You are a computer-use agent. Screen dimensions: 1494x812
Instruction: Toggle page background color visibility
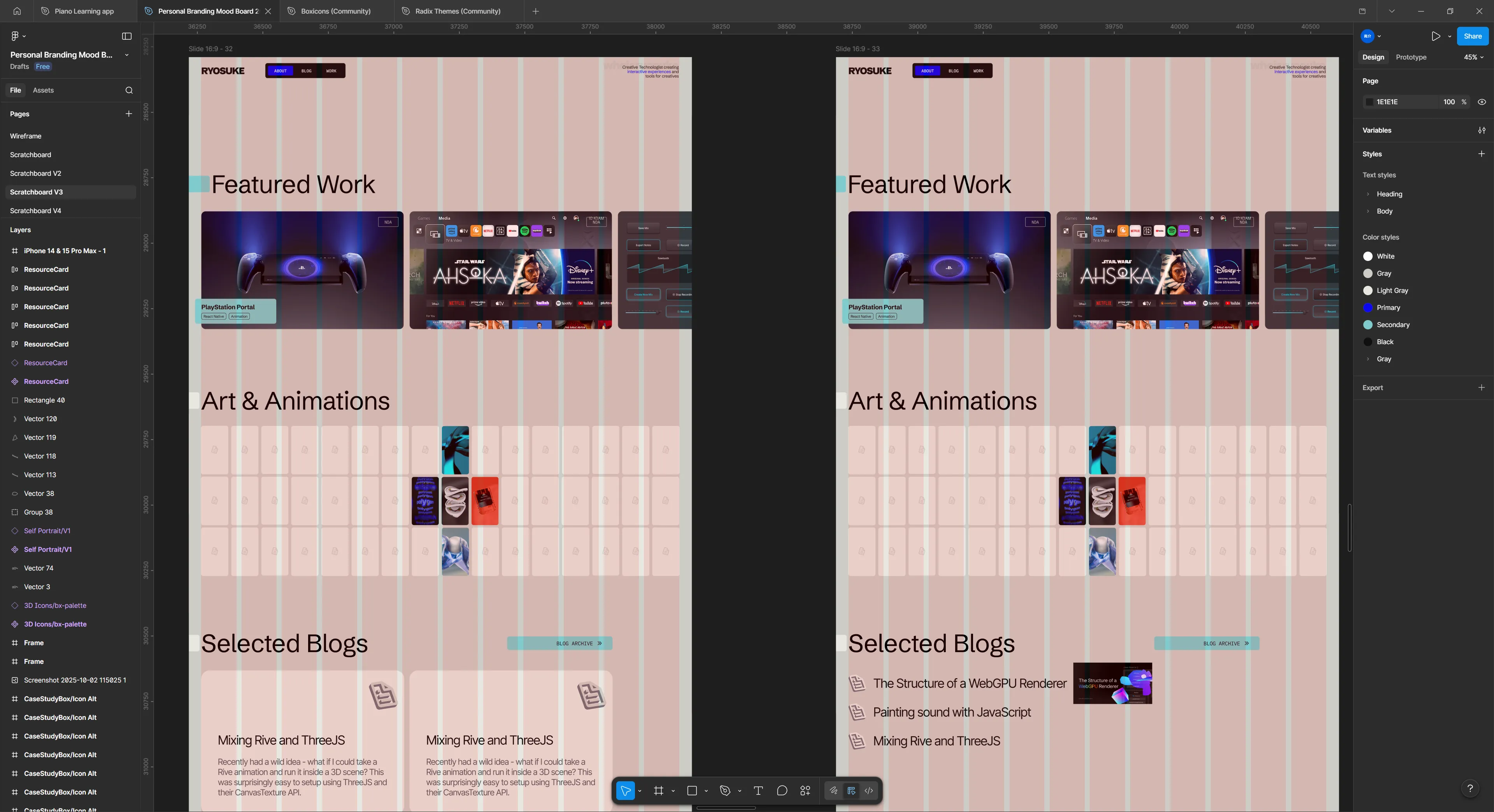(x=1481, y=101)
